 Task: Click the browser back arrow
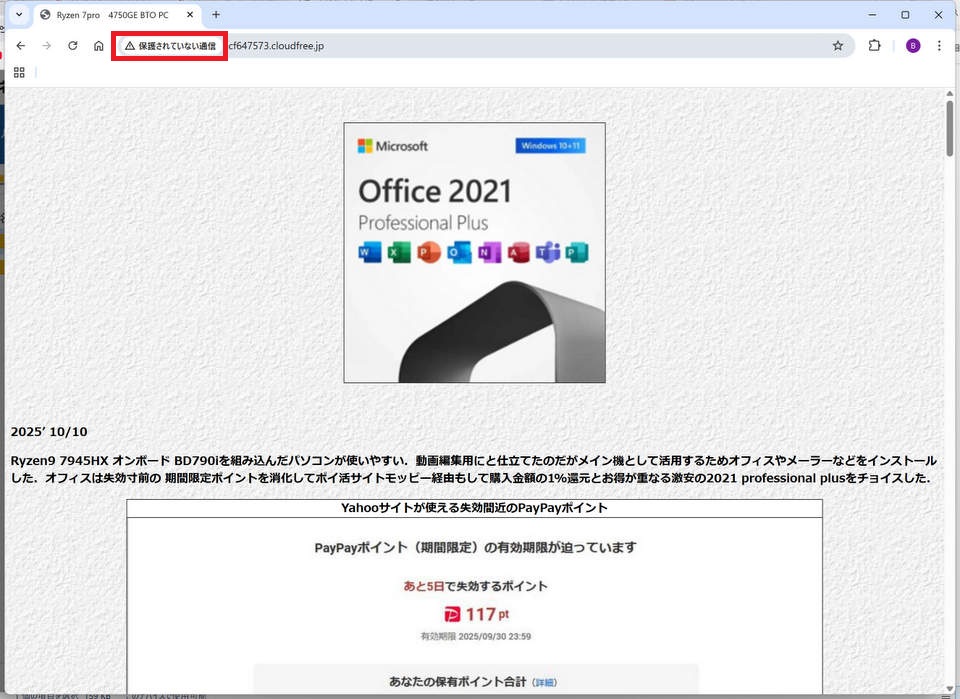(x=20, y=46)
